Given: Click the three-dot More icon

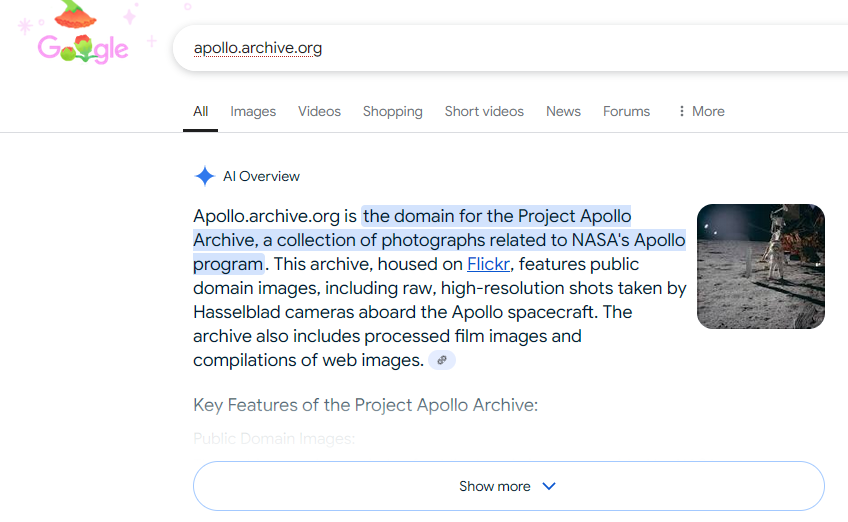Looking at the screenshot, I should [x=681, y=111].
